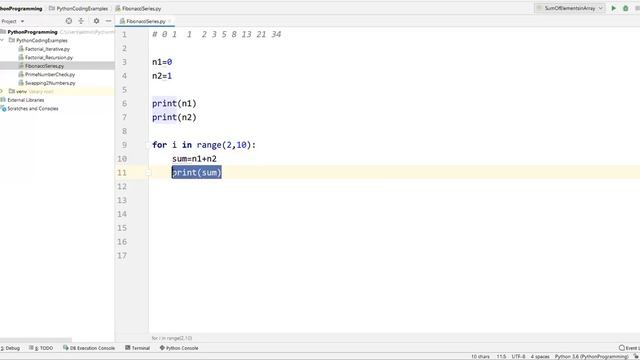Collapse the PythonCodingExamples folder
The image size is (640, 360).
(2, 40)
